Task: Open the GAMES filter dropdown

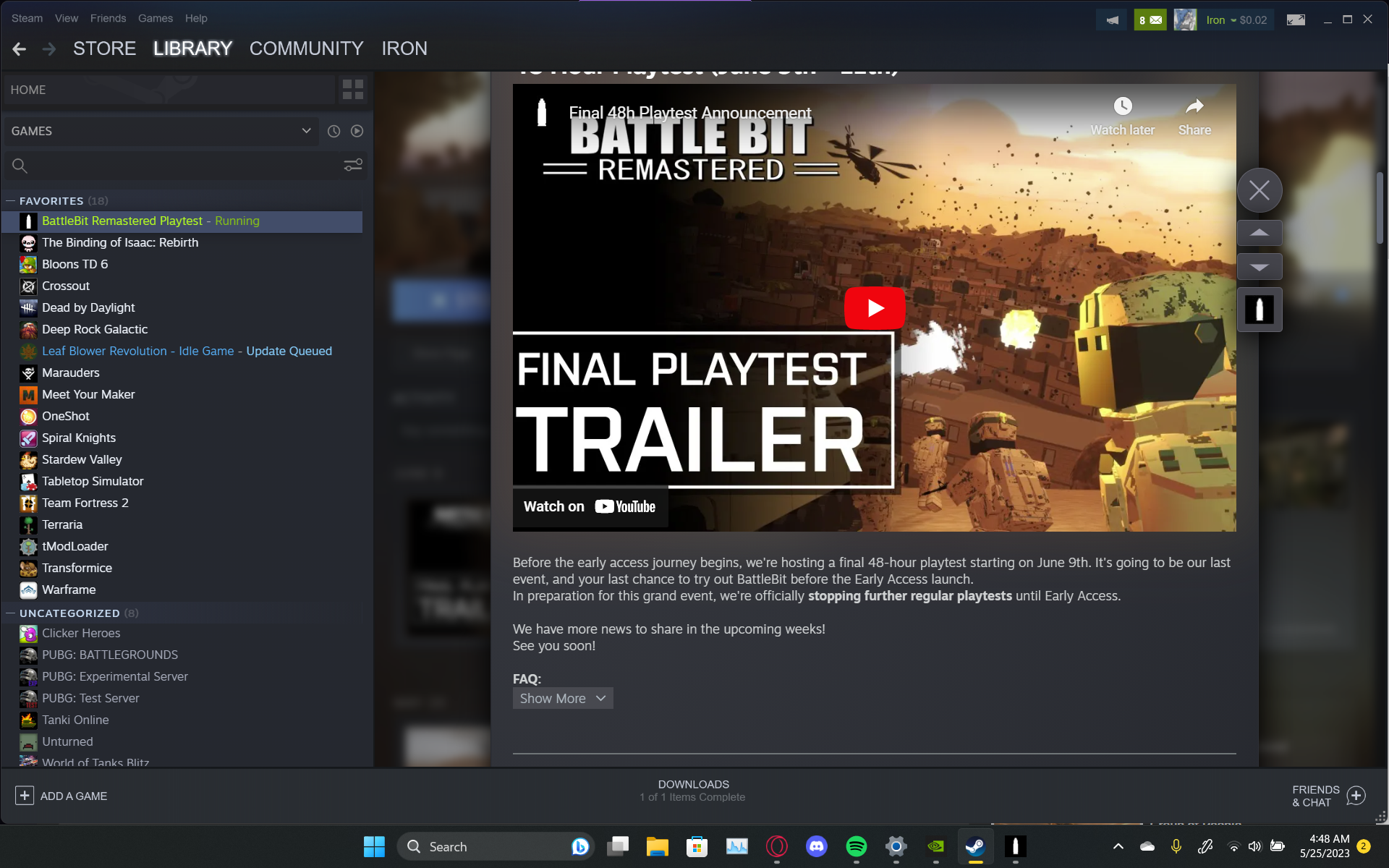Action: (x=161, y=131)
